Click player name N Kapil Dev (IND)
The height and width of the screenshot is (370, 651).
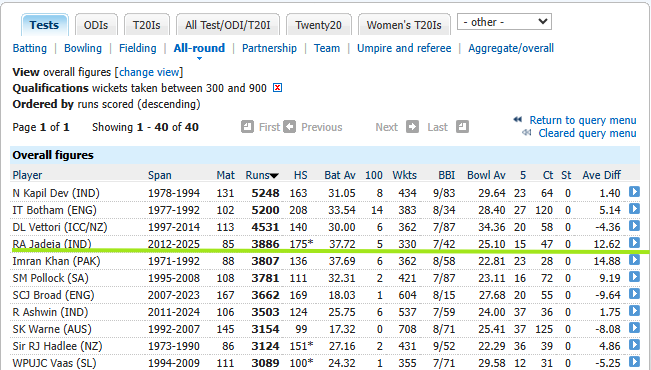(56, 193)
